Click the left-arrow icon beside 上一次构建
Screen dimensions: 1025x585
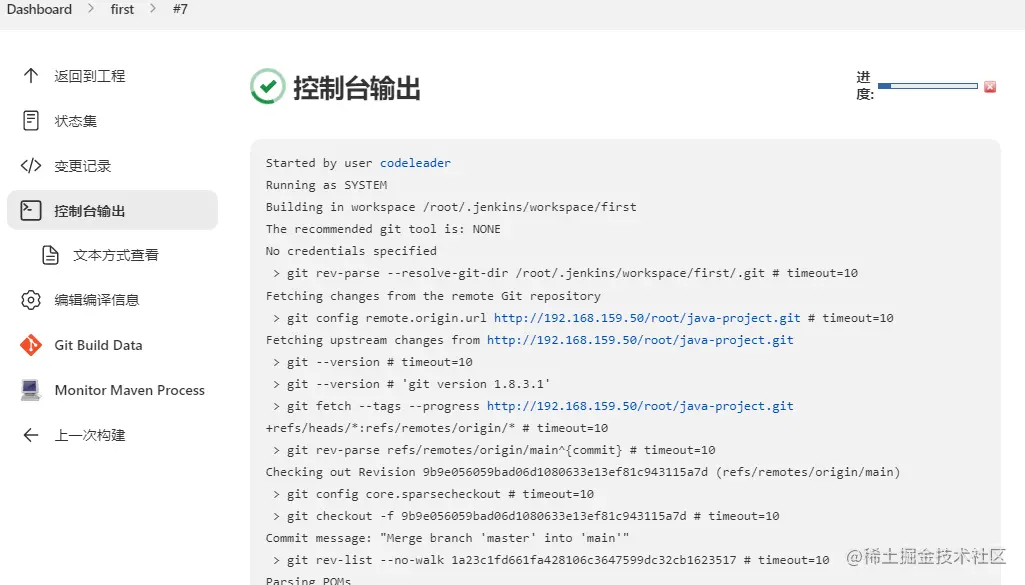click(31, 435)
